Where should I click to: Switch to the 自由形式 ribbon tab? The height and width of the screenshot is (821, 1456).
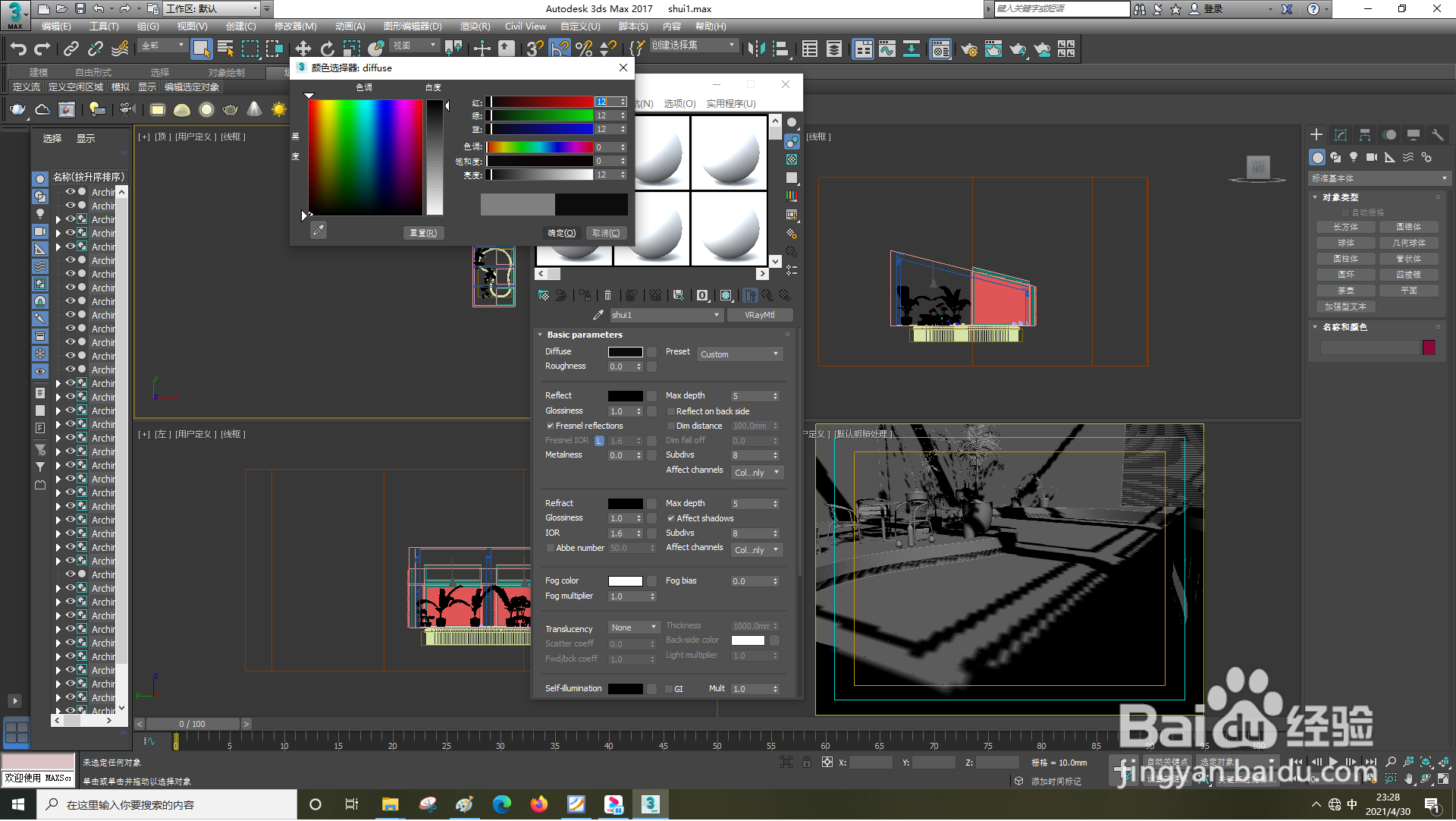tap(93, 73)
